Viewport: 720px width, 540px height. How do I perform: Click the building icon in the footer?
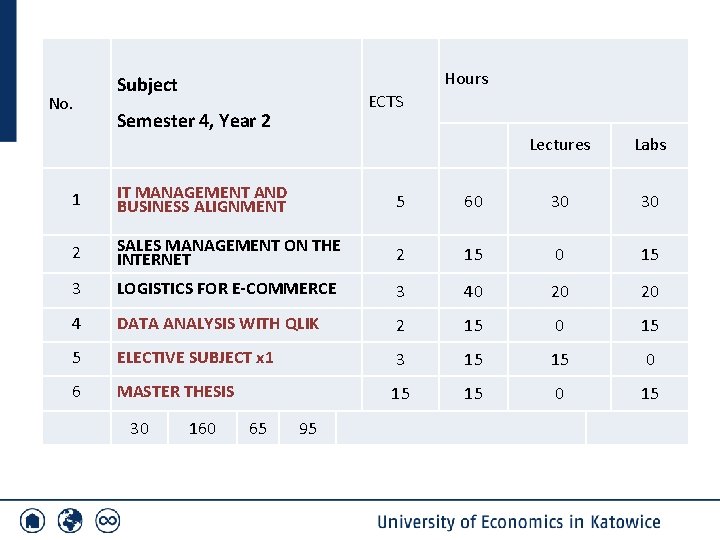[33, 521]
